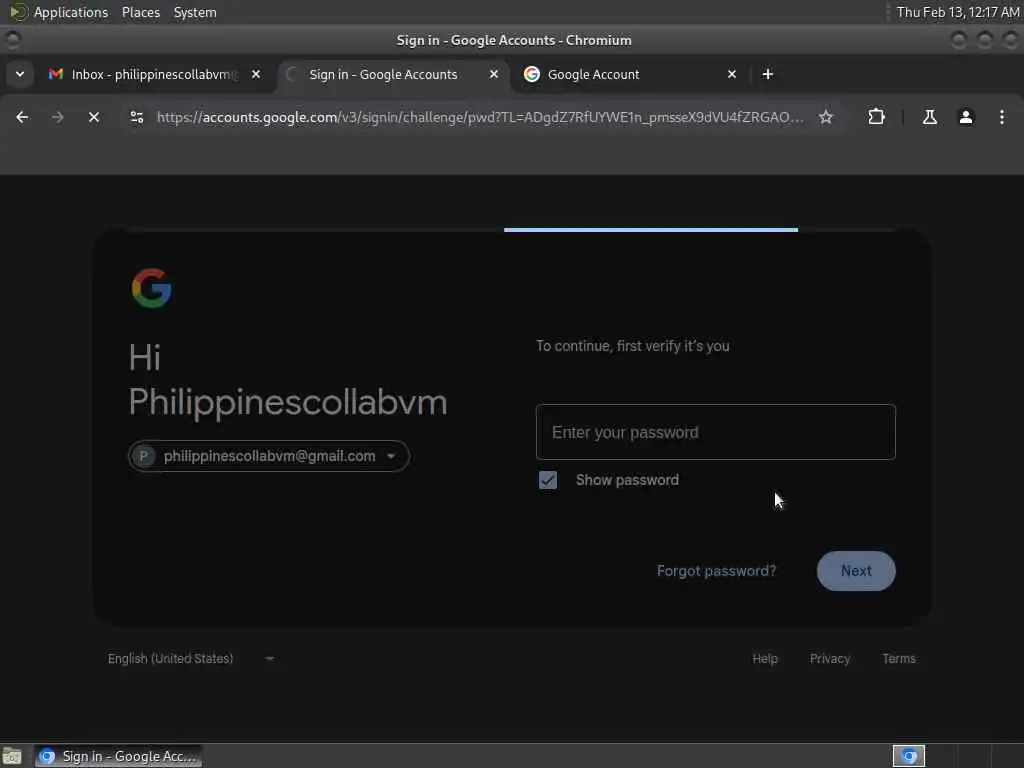Screen dimensions: 1024x768
Task: Click the window menu button in title bar
Action: (x=12, y=40)
